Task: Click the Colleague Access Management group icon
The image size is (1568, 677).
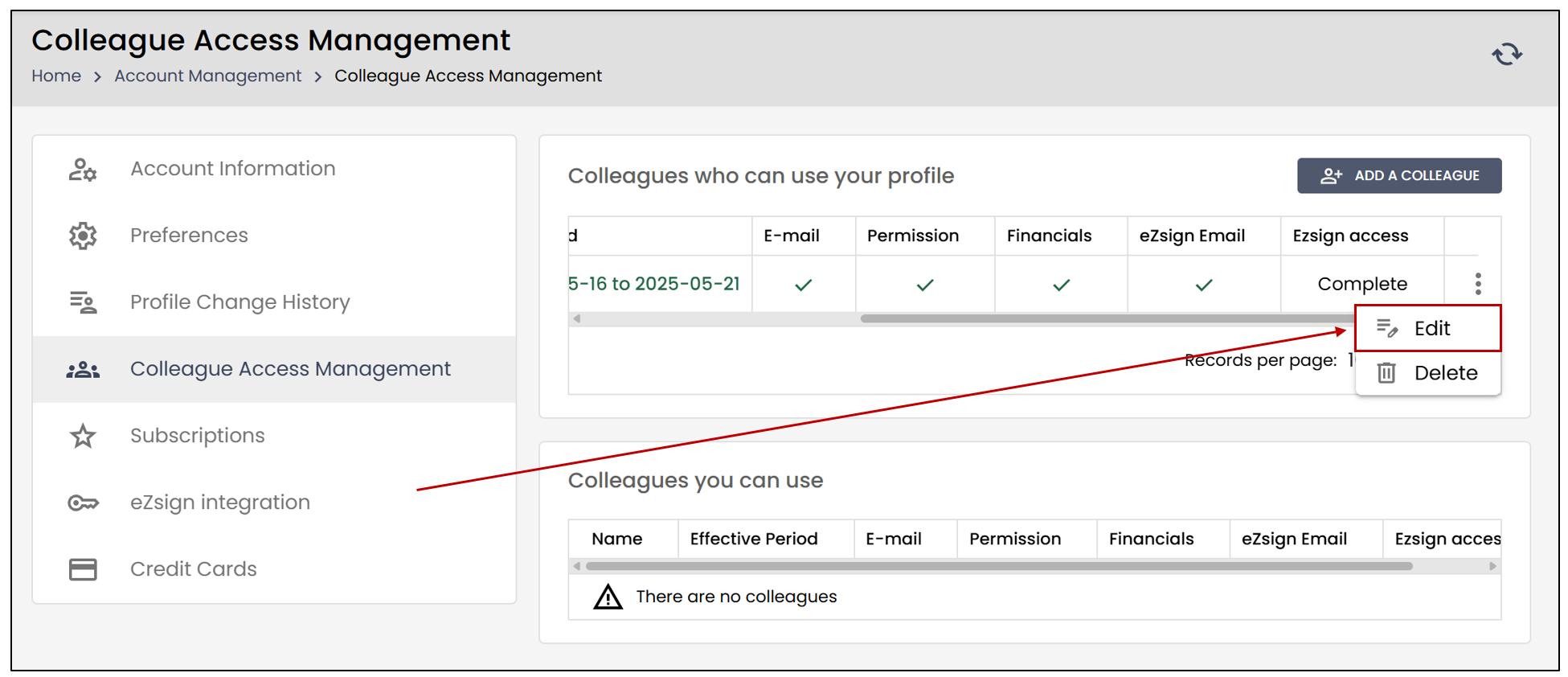Action: coord(83,370)
